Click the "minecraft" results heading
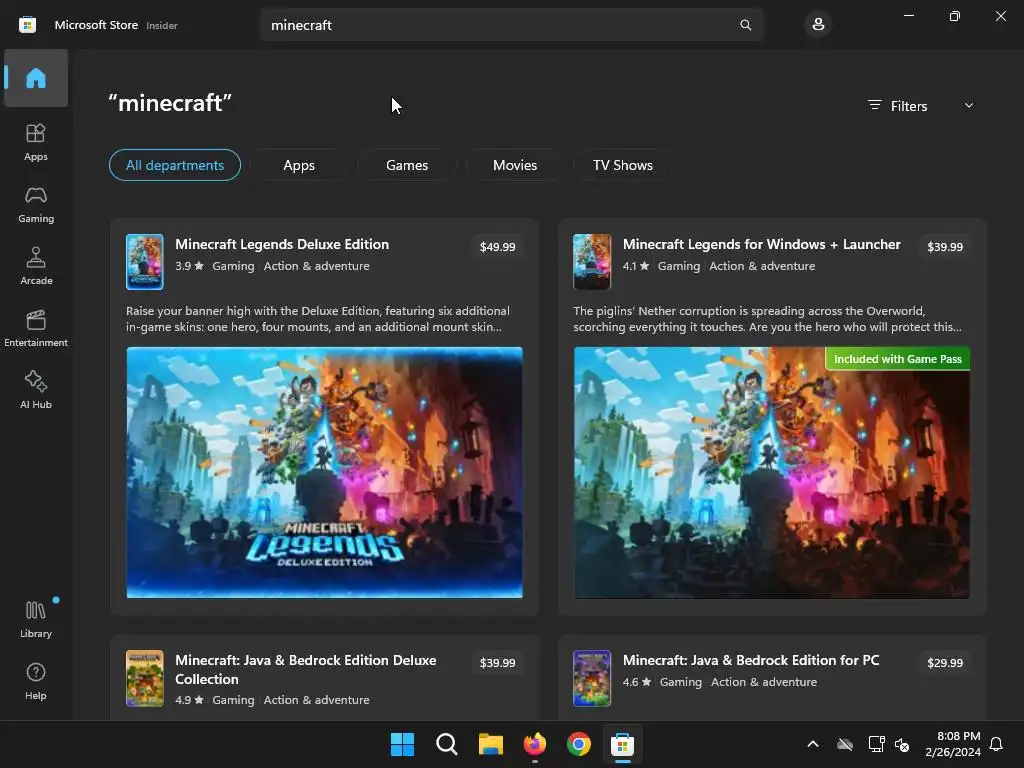 coord(170,103)
